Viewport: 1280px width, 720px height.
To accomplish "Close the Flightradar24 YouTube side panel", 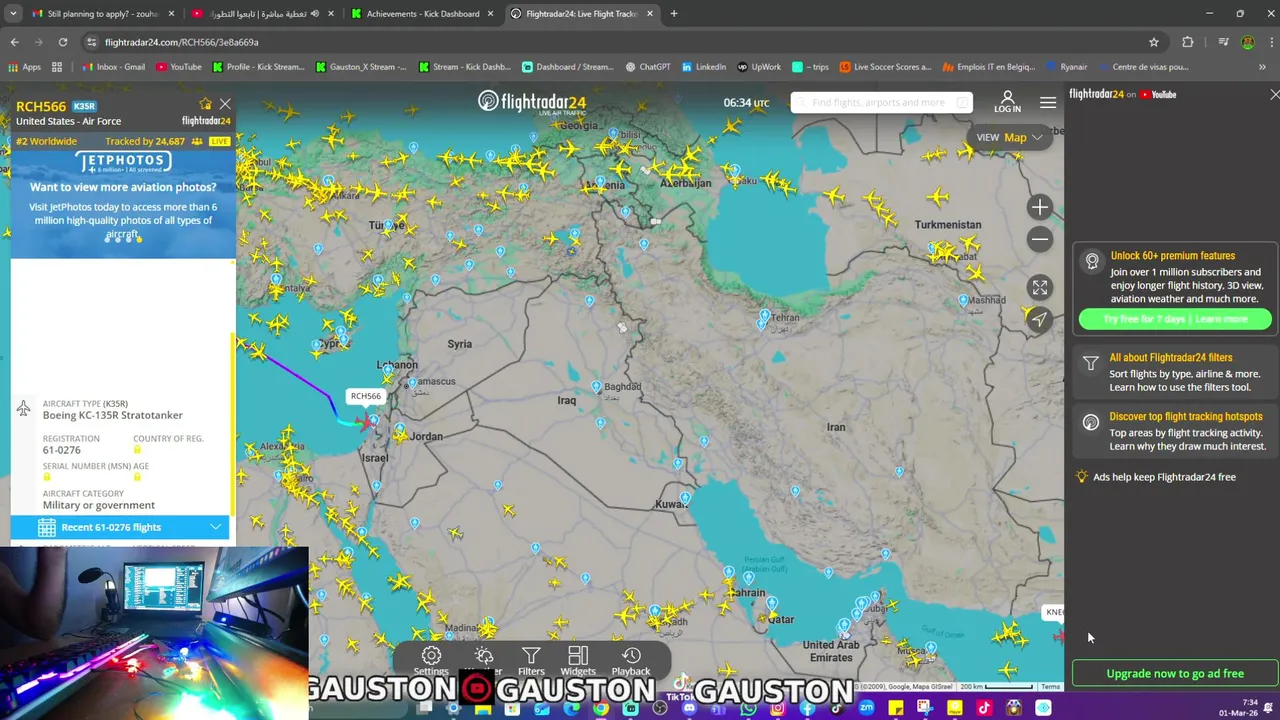I will click(x=1274, y=94).
